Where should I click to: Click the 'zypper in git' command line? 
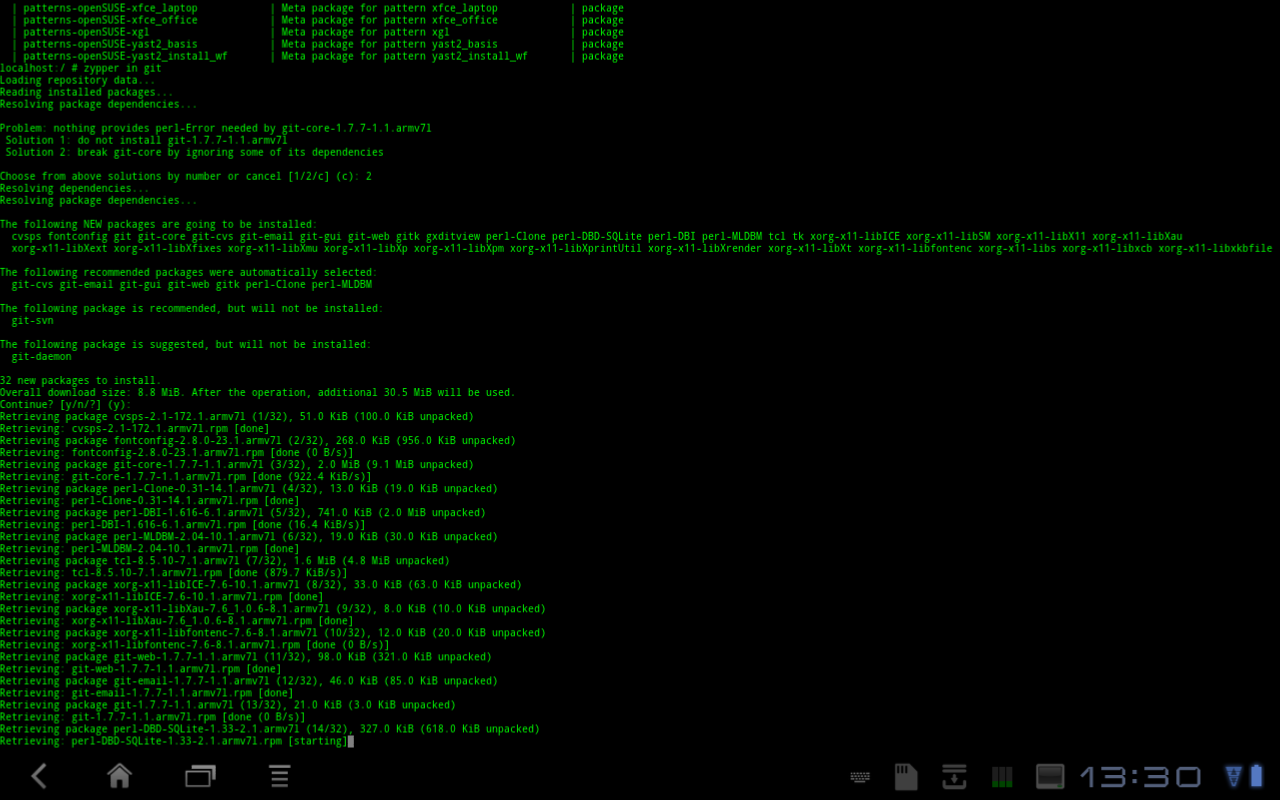click(x=80, y=68)
